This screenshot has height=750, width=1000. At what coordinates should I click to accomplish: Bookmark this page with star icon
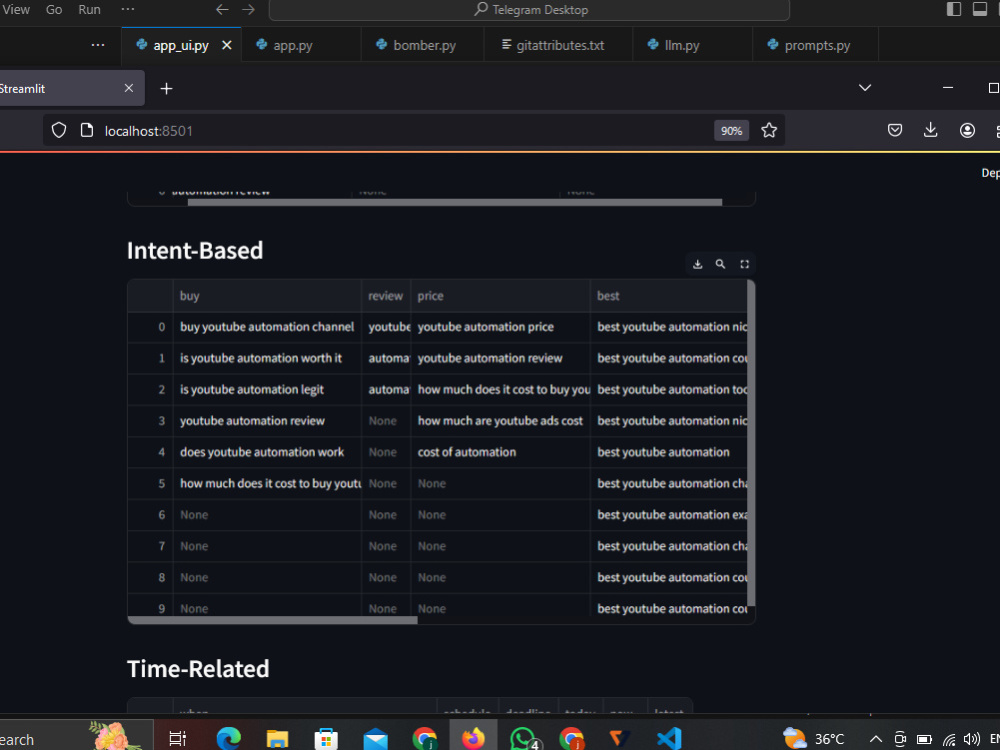[769, 131]
